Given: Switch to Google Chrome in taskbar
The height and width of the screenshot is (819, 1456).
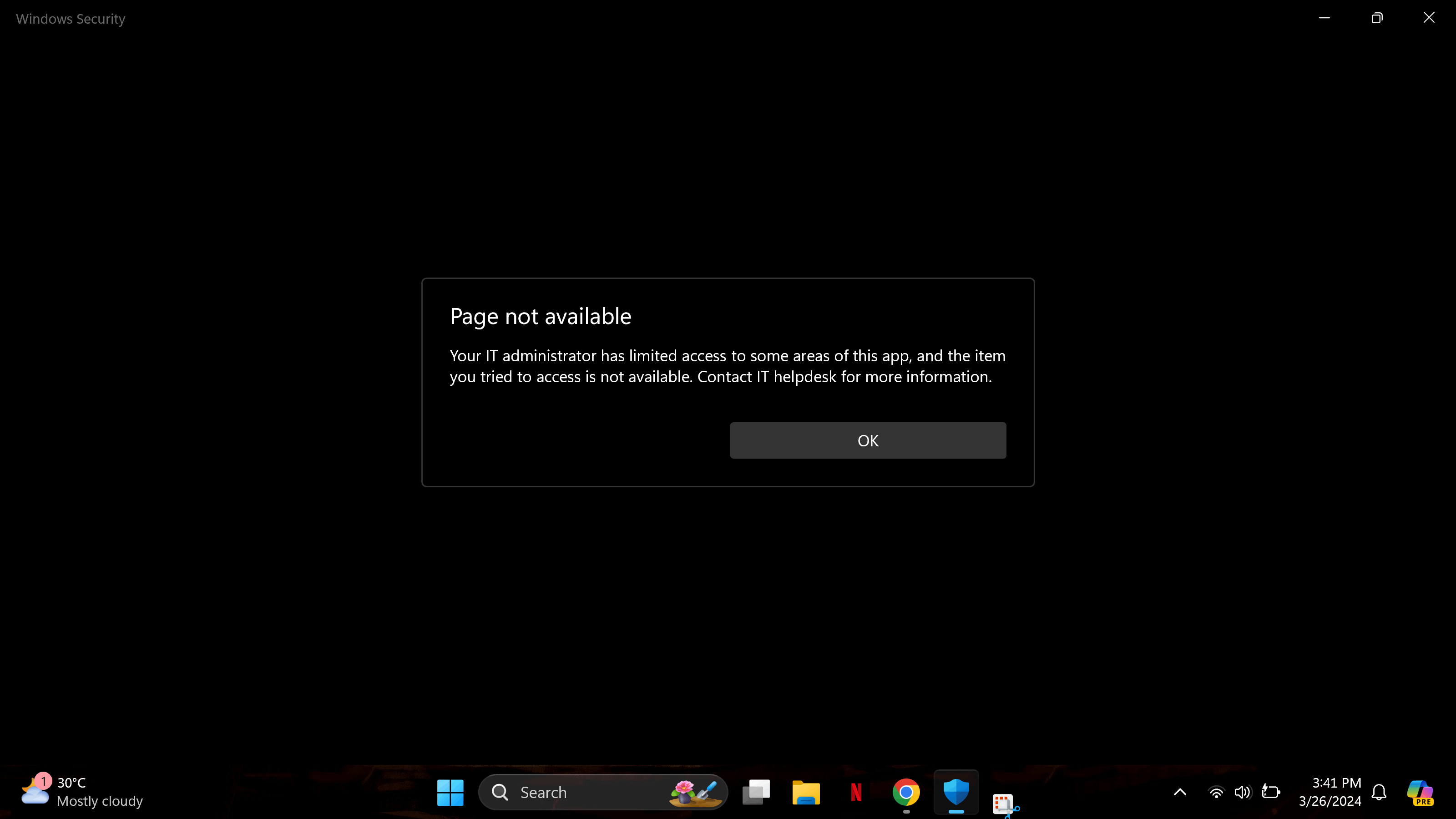Looking at the screenshot, I should (x=905, y=793).
